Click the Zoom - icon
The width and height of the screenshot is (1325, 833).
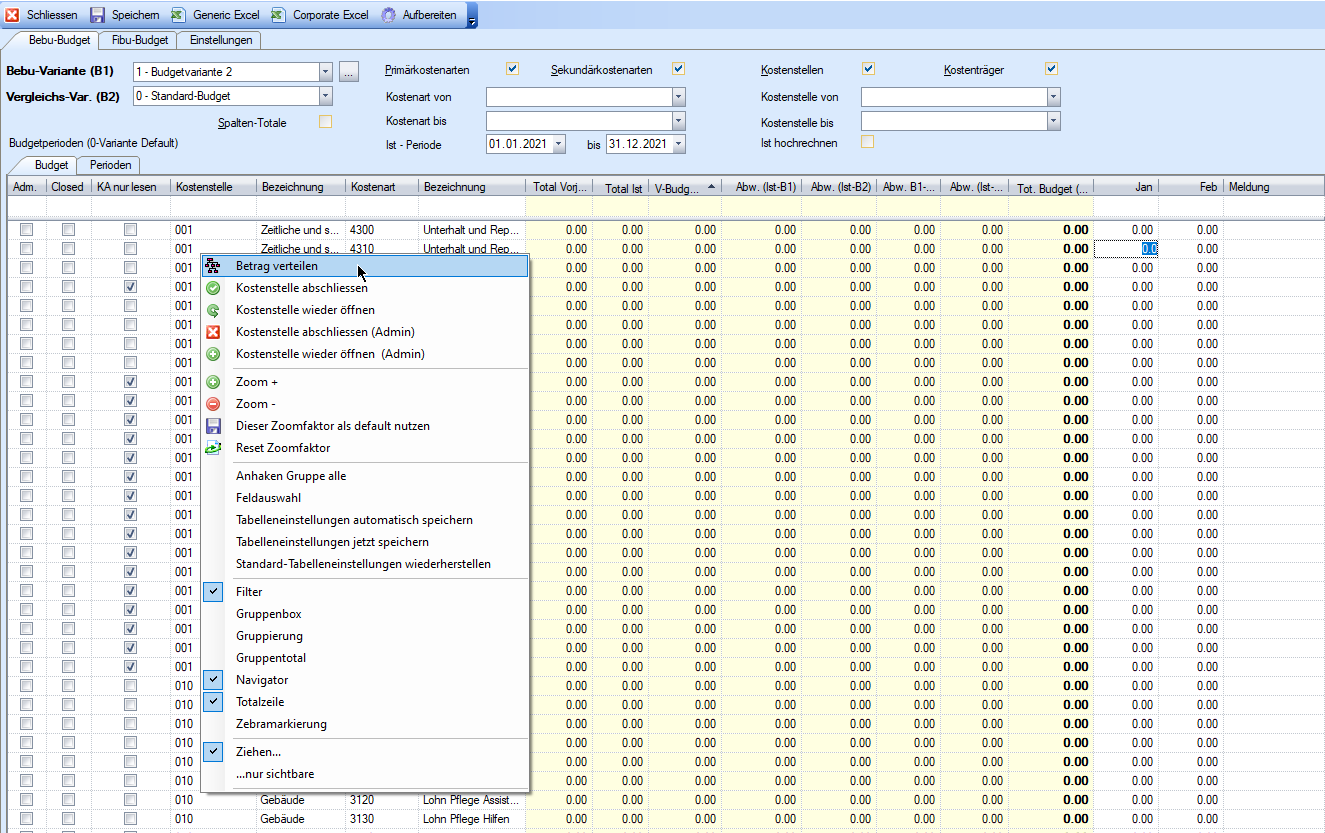click(213, 404)
